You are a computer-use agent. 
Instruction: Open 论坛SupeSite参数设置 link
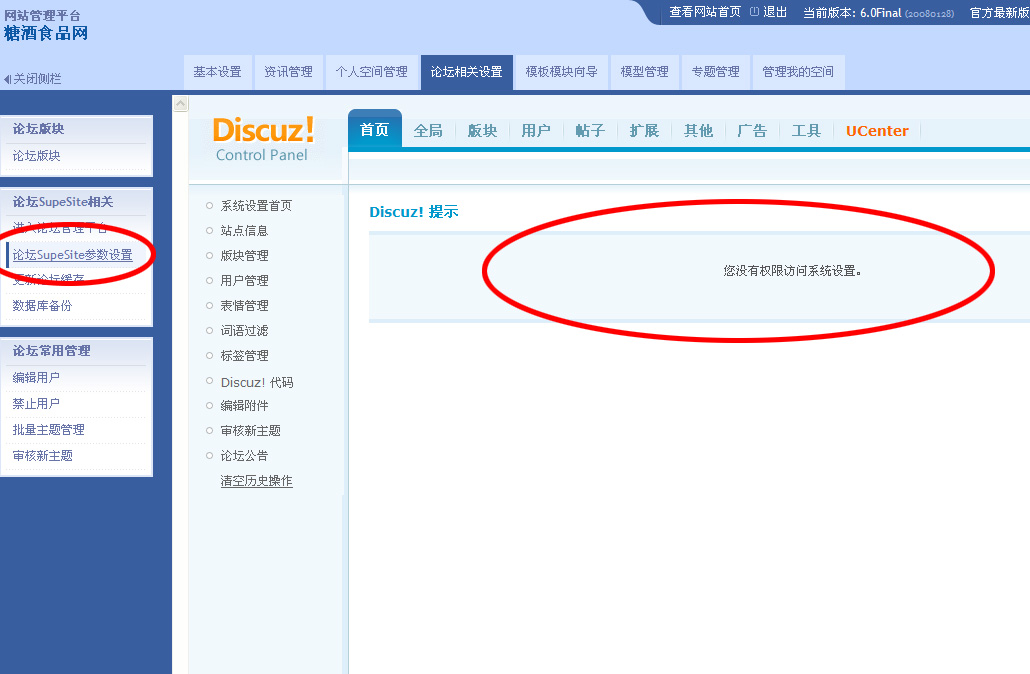point(73,255)
